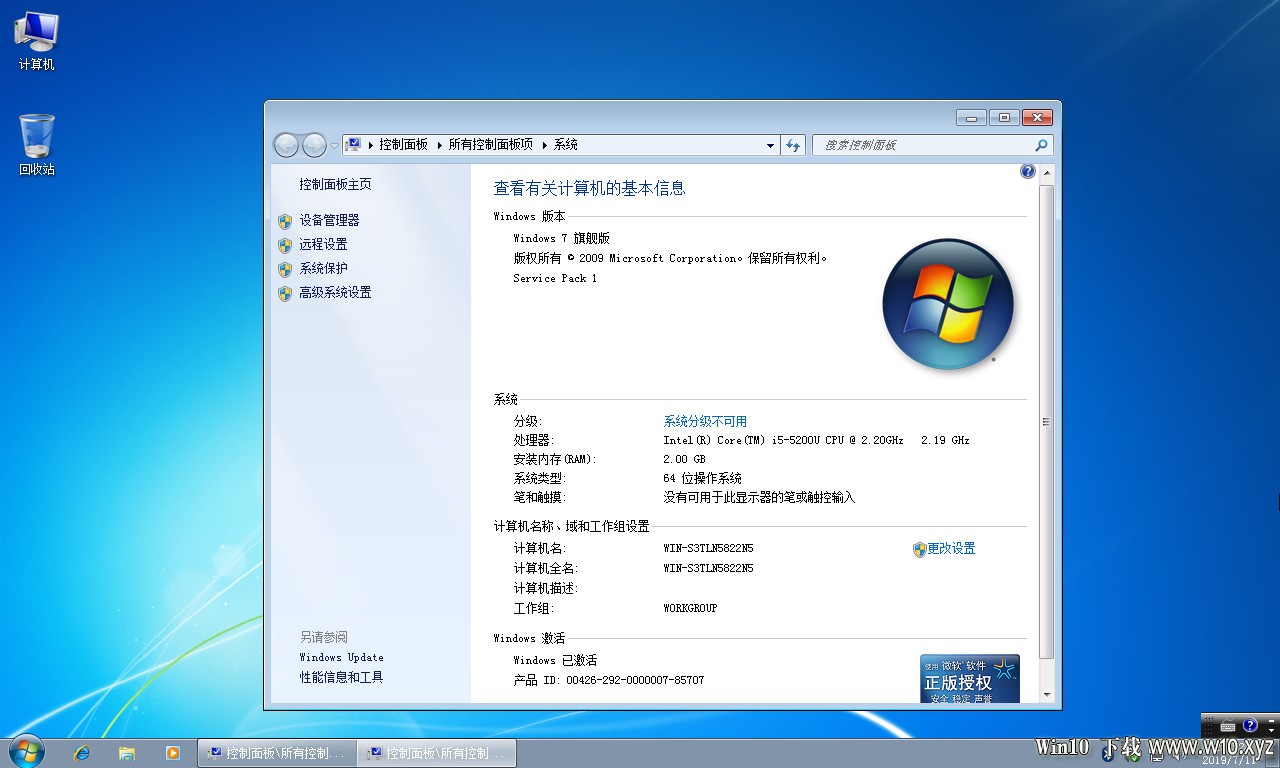Screen dimensions: 1280x768
Task: Expand breadcrumb arrow before 控制面板
Action: point(370,145)
